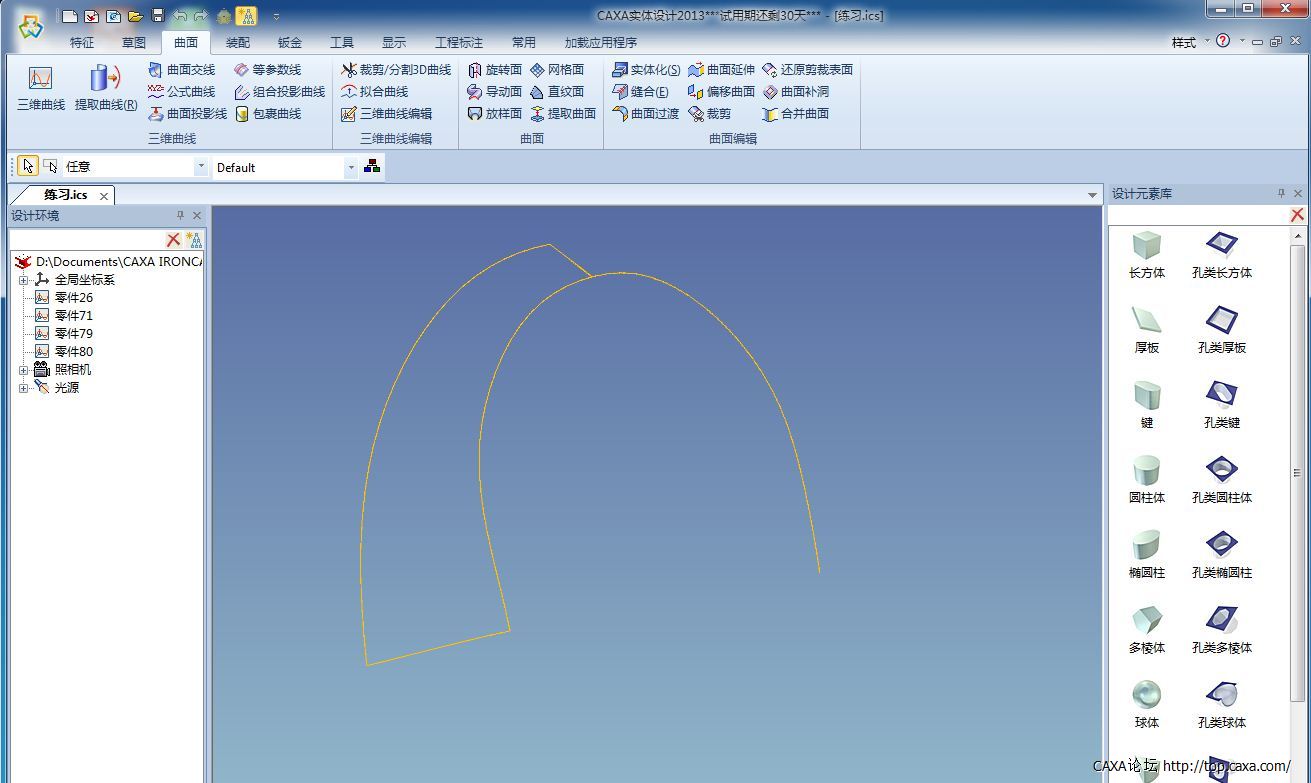Image resolution: width=1311 pixels, height=783 pixels.
Task: Switch to the 装配 ribbon tab
Action: coord(238,42)
